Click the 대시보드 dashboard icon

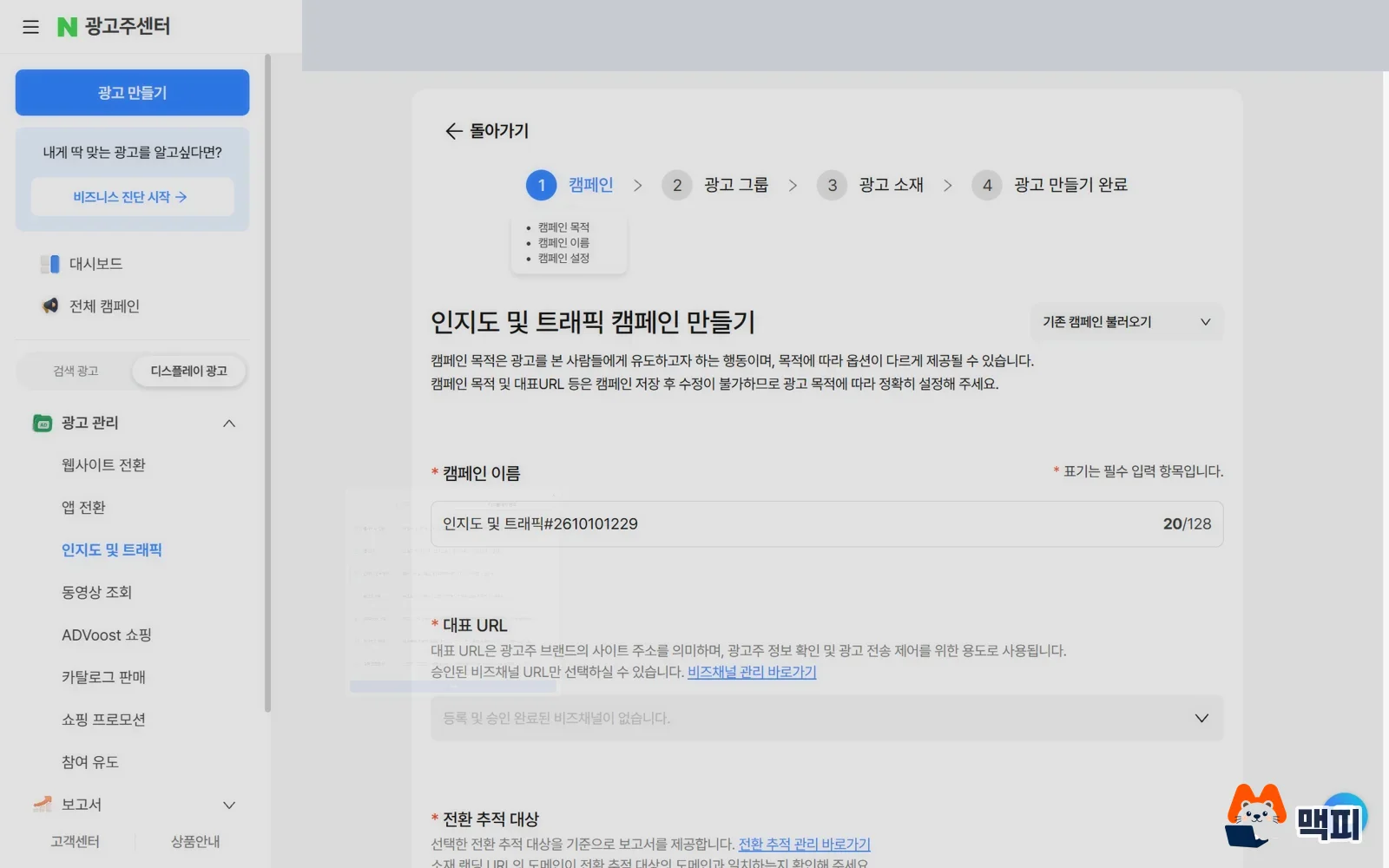pyautogui.click(x=50, y=264)
